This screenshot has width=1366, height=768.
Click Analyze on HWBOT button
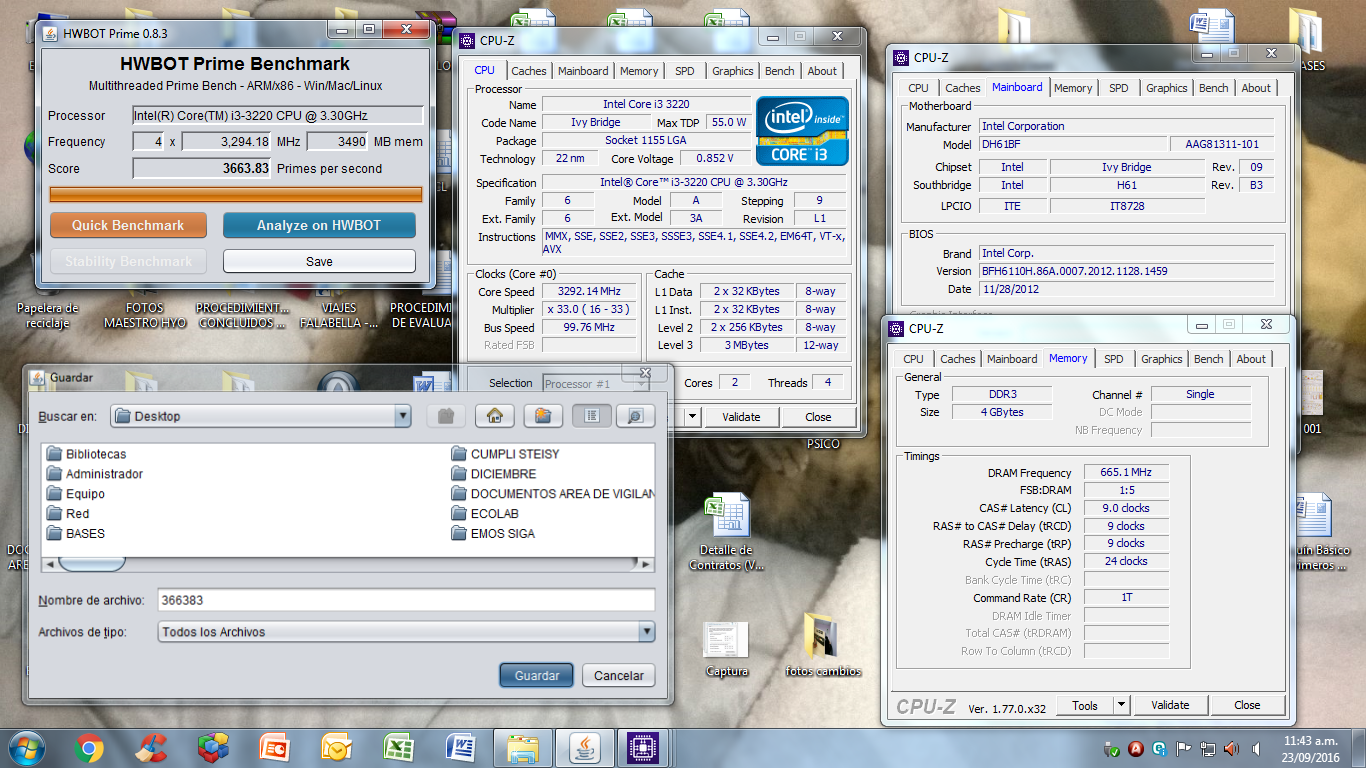point(319,225)
